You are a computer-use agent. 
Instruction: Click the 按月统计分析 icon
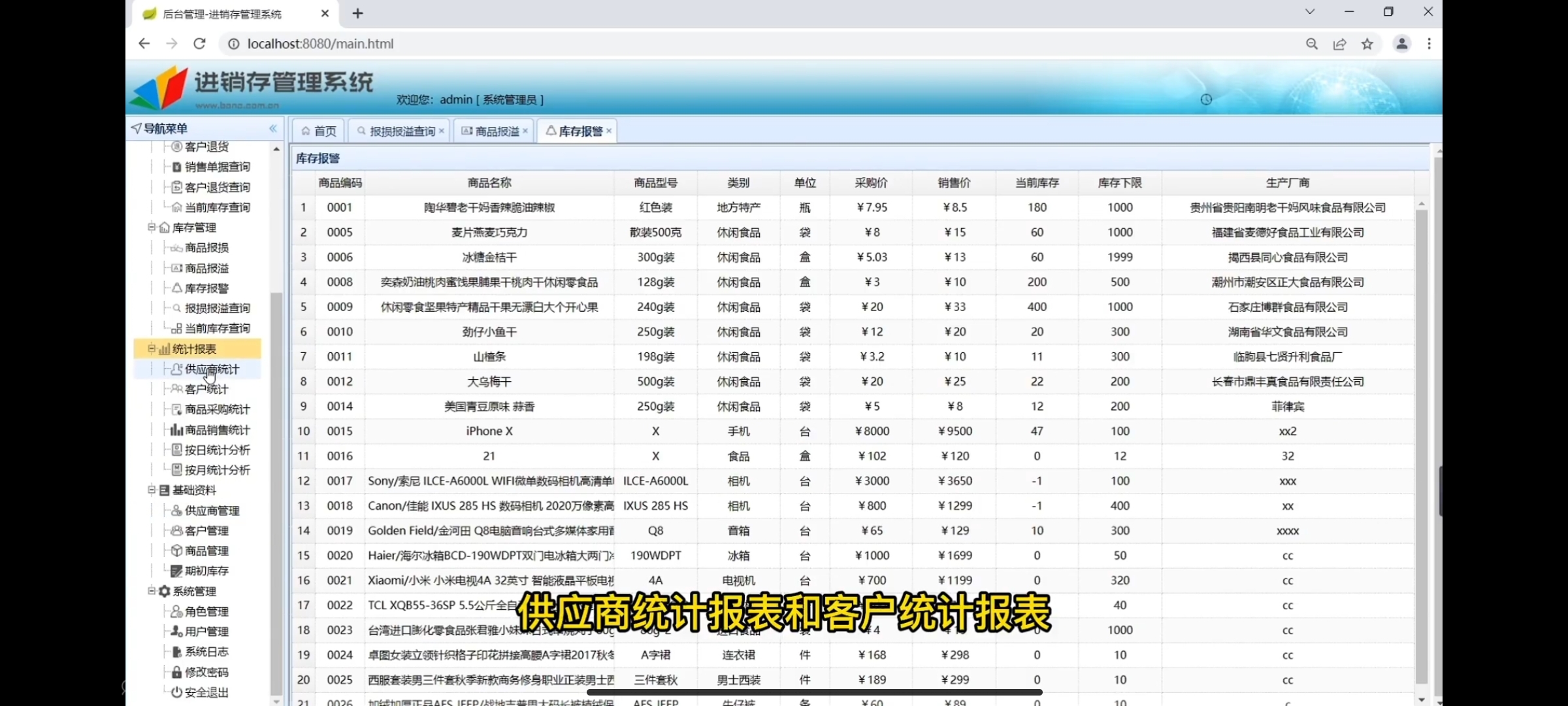coord(176,469)
